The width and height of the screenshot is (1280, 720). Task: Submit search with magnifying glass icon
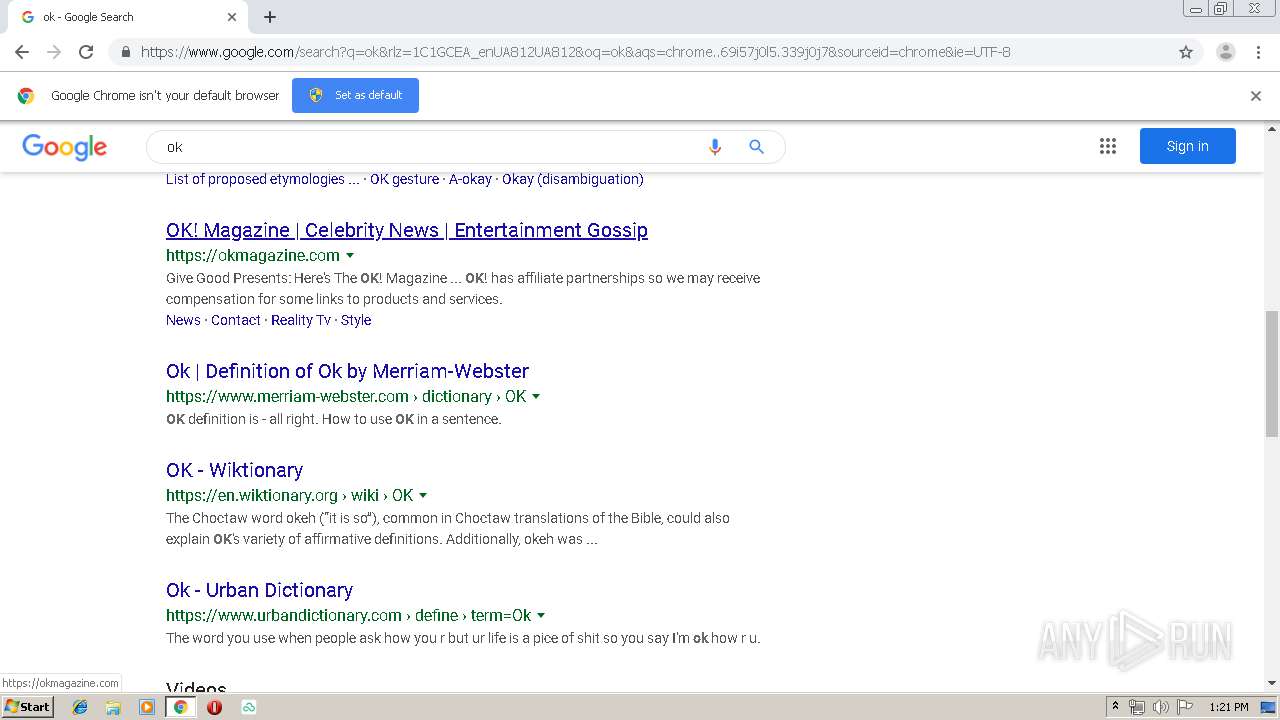click(x=756, y=147)
